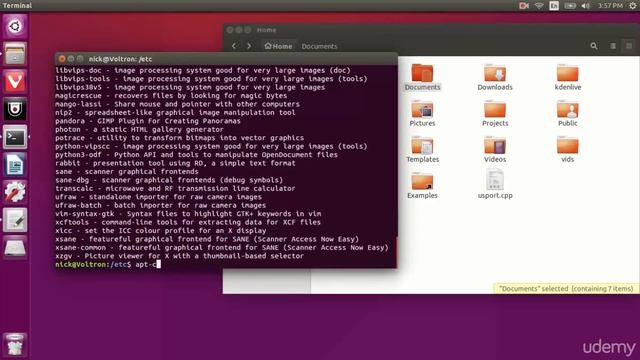
Task: Select the Downloads folder
Action: [x=495, y=77]
